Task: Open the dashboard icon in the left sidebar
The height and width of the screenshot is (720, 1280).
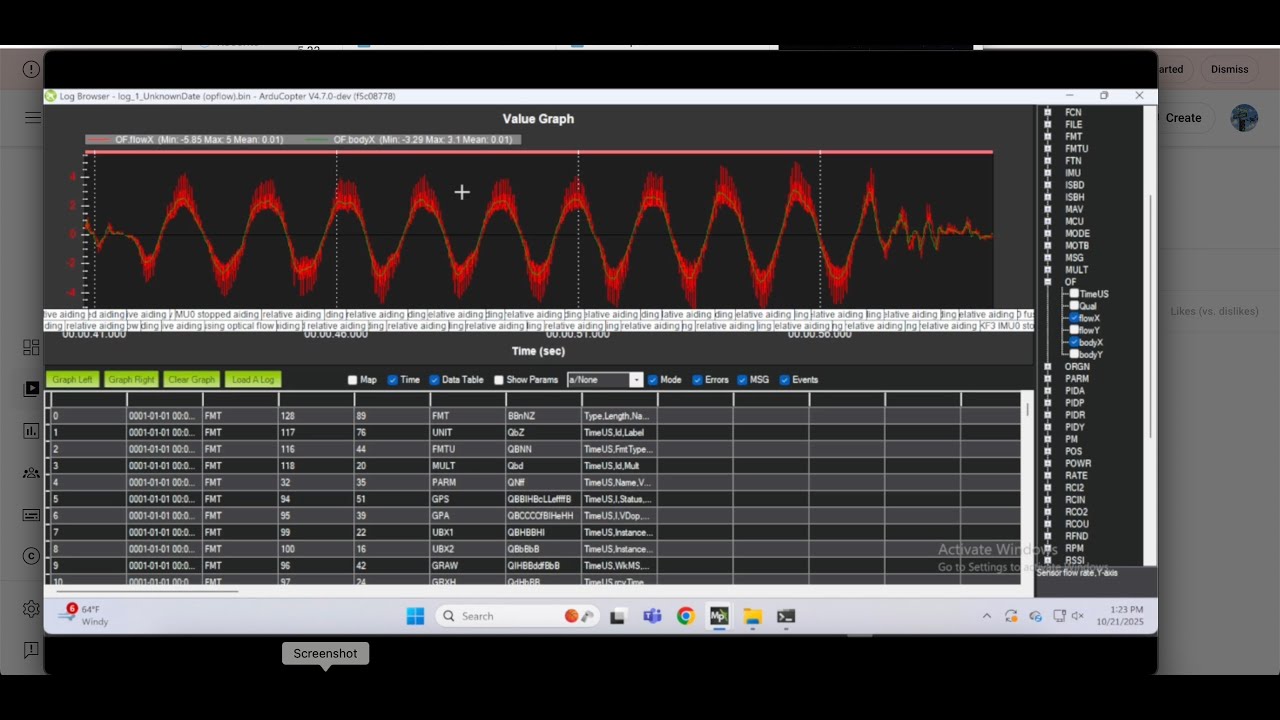Action: click(31, 348)
